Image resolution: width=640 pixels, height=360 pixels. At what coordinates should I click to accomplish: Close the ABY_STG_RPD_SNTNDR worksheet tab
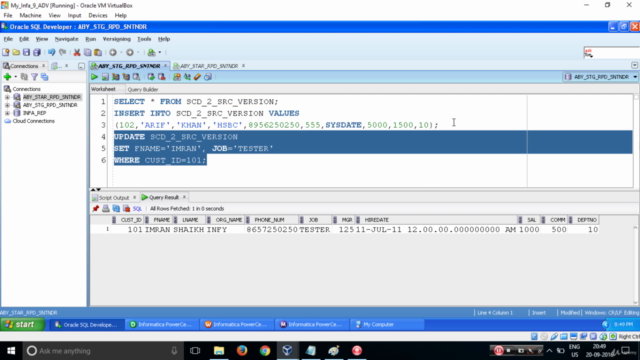point(165,66)
